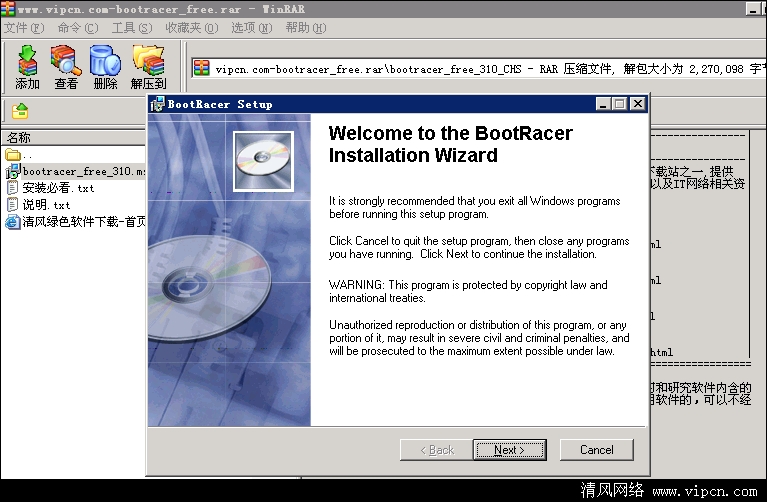Select the 清风绿色软件下载 shortcut file
This screenshot has height=502, width=767.
(82, 221)
